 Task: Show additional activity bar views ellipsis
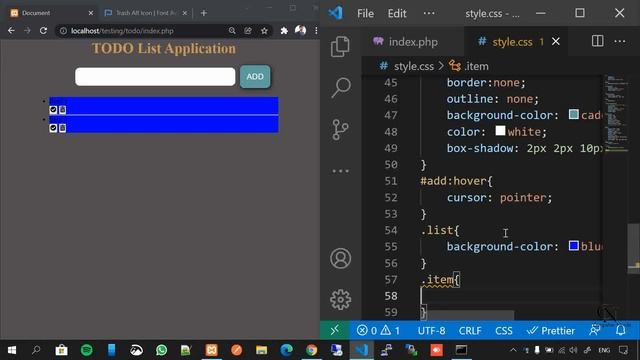[340, 171]
